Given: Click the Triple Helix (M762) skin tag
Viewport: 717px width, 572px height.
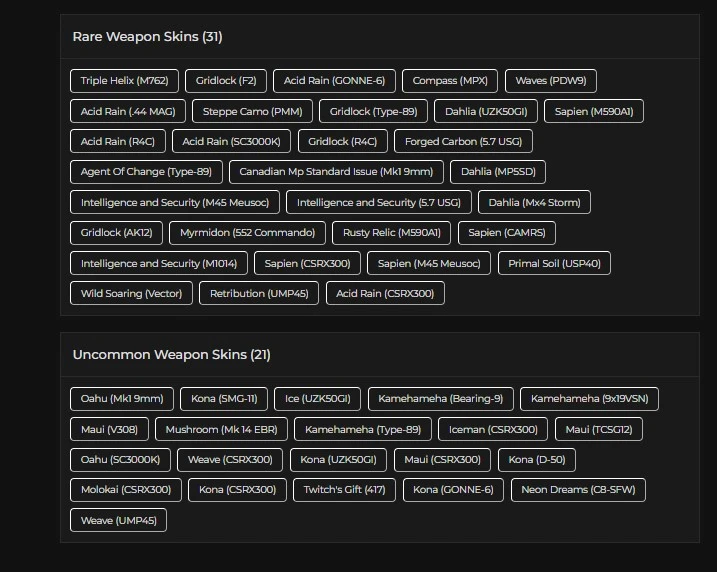Looking at the screenshot, I should [x=124, y=81].
